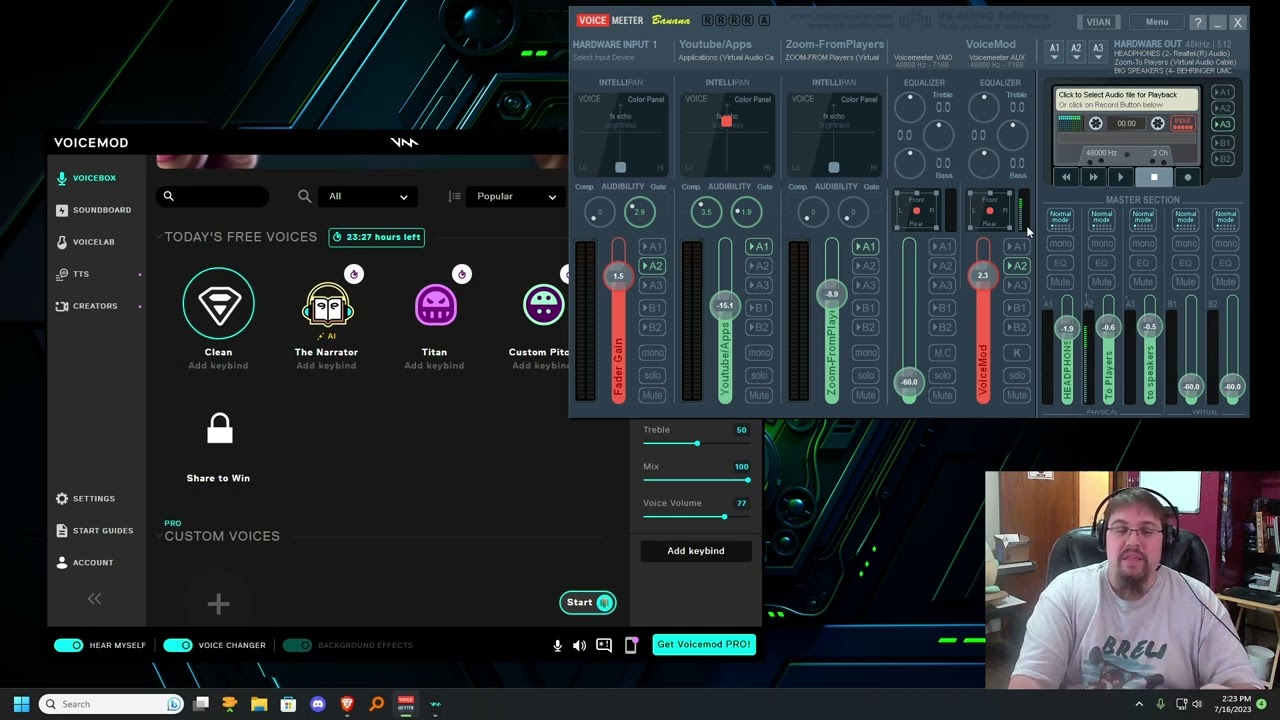
Task: Open Windows Start menu
Action: [21, 704]
